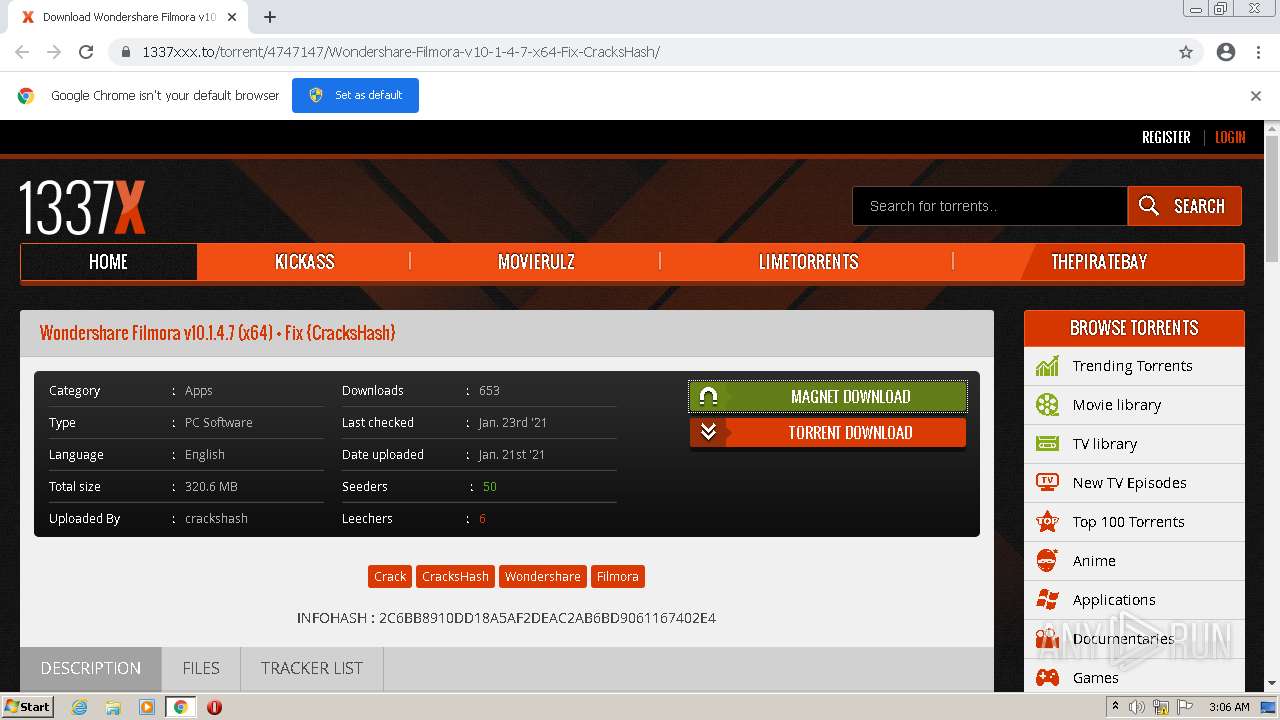Close the Wondershare Filmora browser tab
Image resolution: width=1280 pixels, height=720 pixels.
[232, 17]
